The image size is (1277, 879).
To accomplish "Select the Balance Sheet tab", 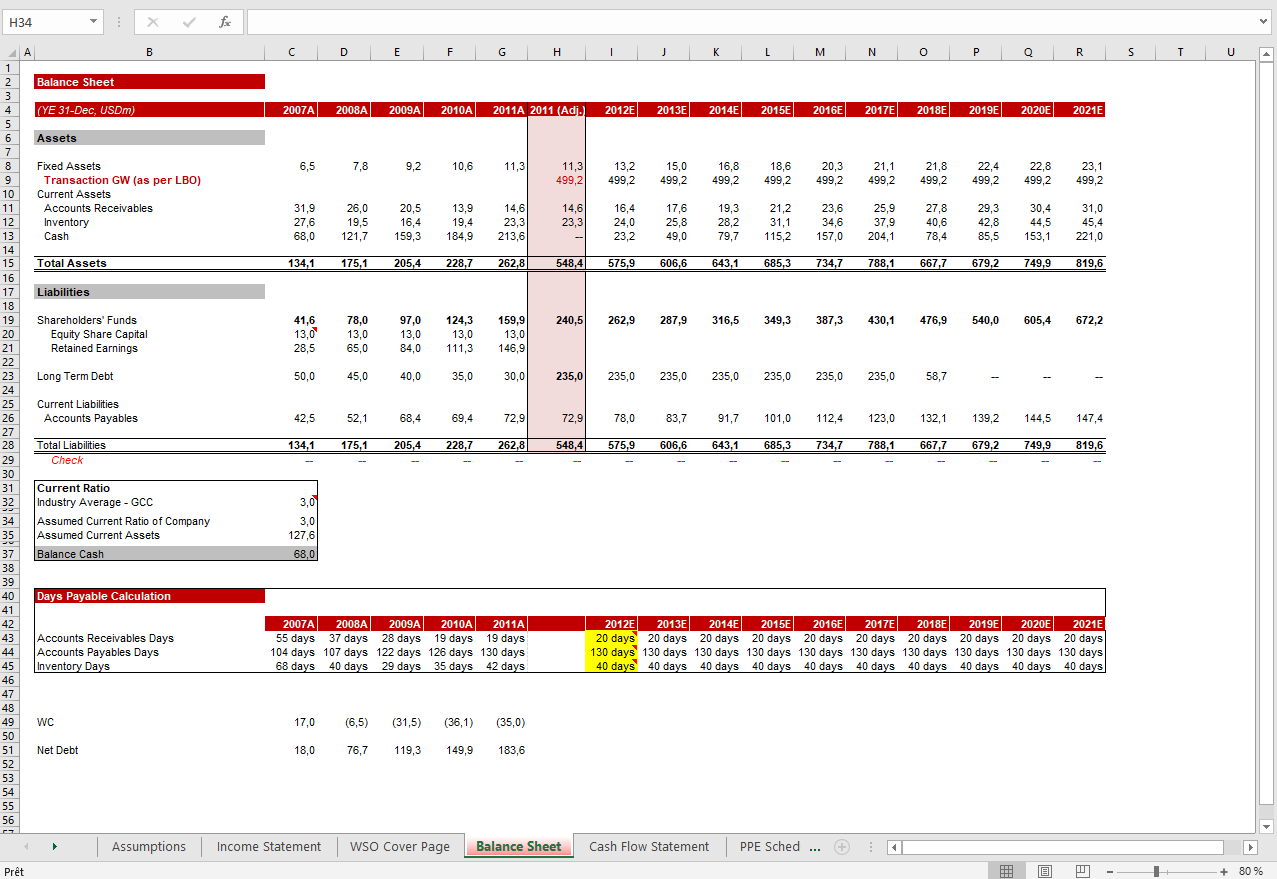I will [x=519, y=847].
